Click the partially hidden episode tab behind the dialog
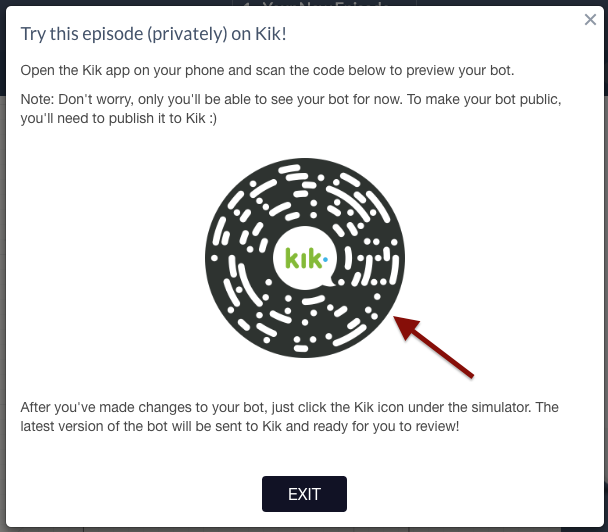Viewport: 608px width, 532px height. coord(324,3)
